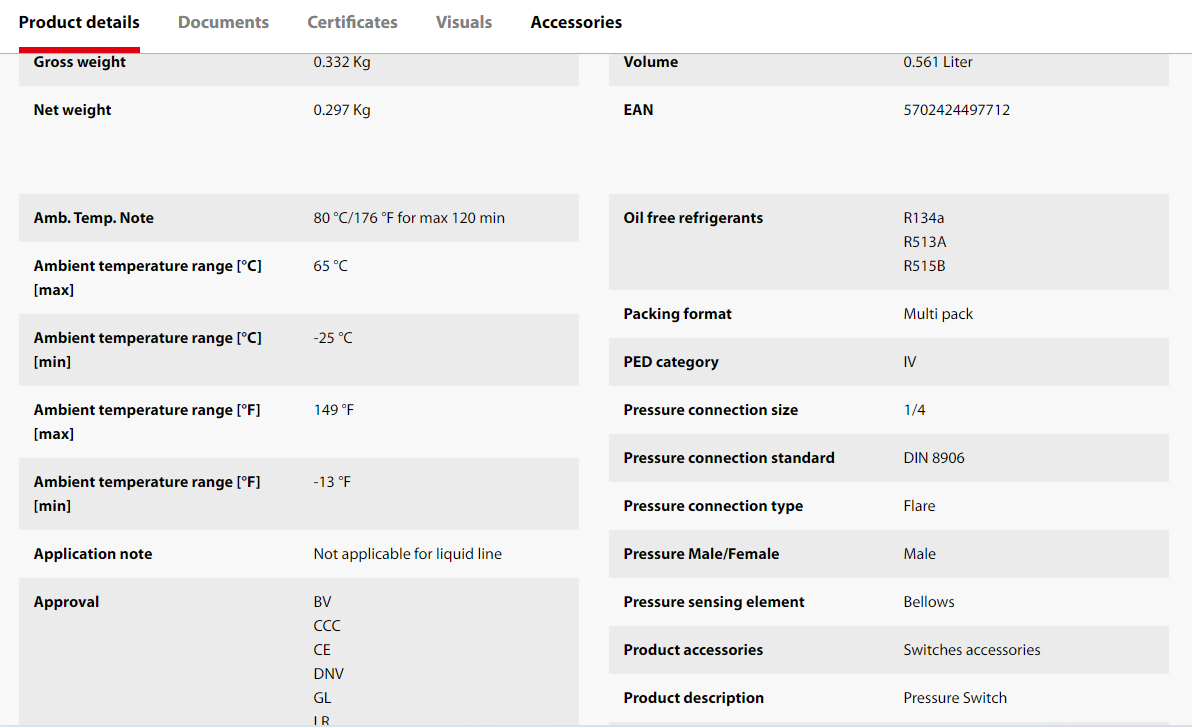Screen dimensions: 1192x727
Task: Click the Product details tab
Action: 79,22
